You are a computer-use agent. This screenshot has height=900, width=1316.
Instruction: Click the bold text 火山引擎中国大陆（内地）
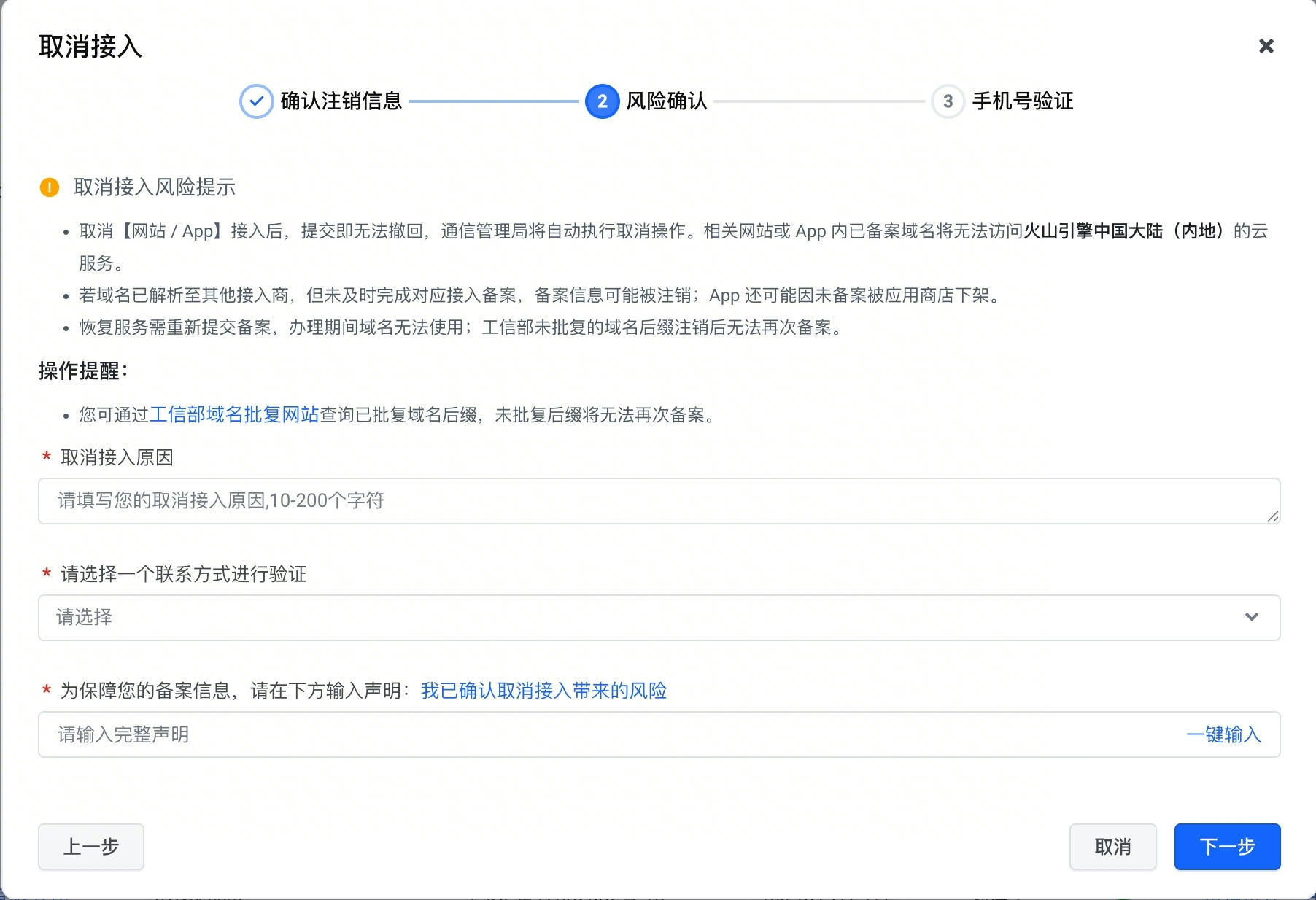pyautogui.click(x=1126, y=231)
